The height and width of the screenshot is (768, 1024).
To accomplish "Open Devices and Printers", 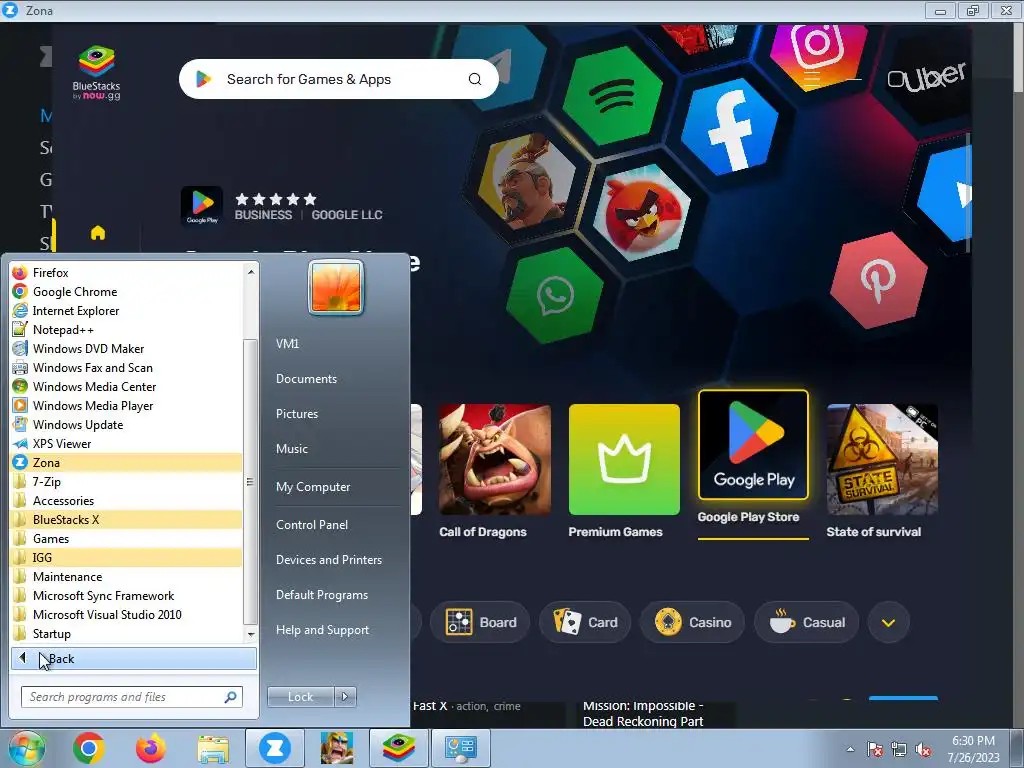I will click(328, 560).
